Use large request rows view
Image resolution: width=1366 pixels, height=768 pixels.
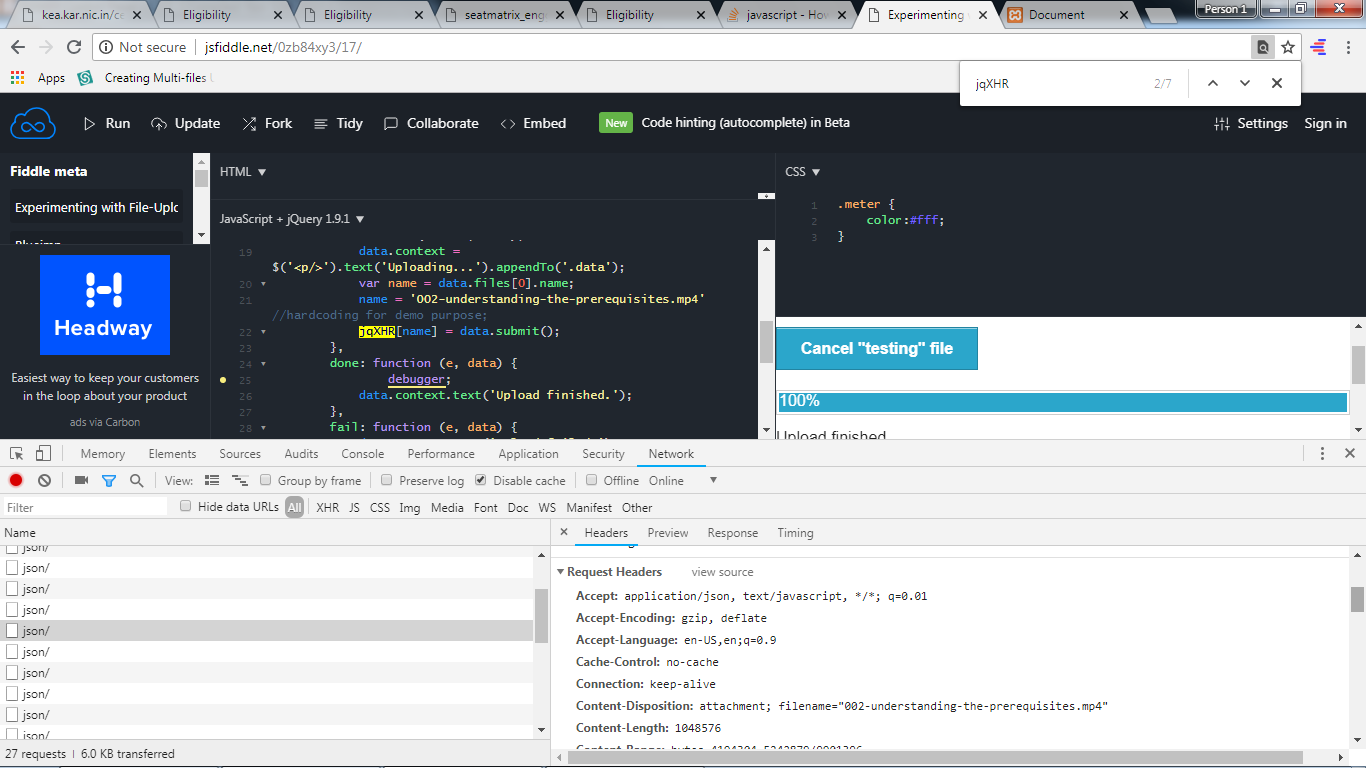click(212, 481)
